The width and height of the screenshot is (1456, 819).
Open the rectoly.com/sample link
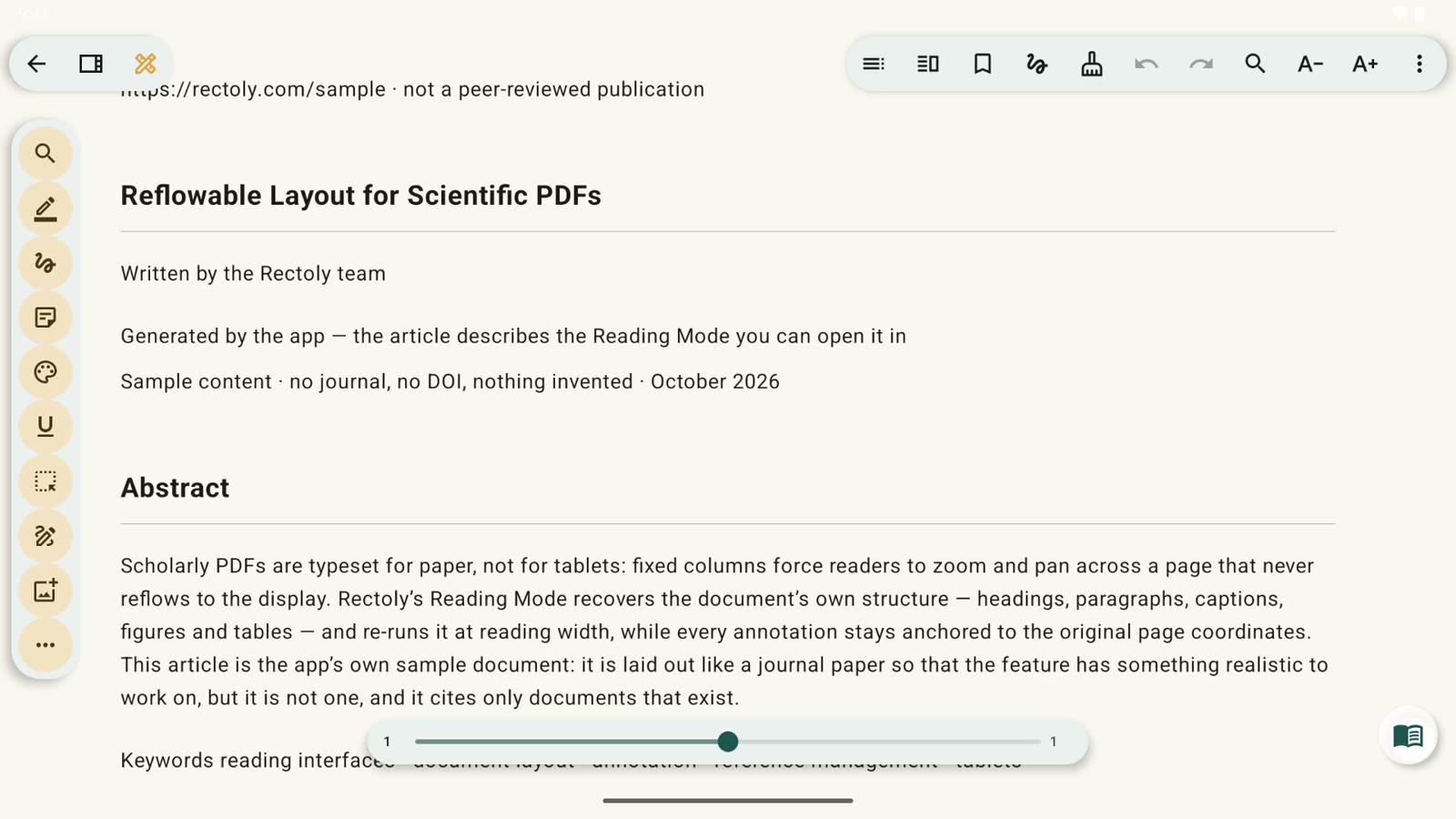(x=254, y=89)
